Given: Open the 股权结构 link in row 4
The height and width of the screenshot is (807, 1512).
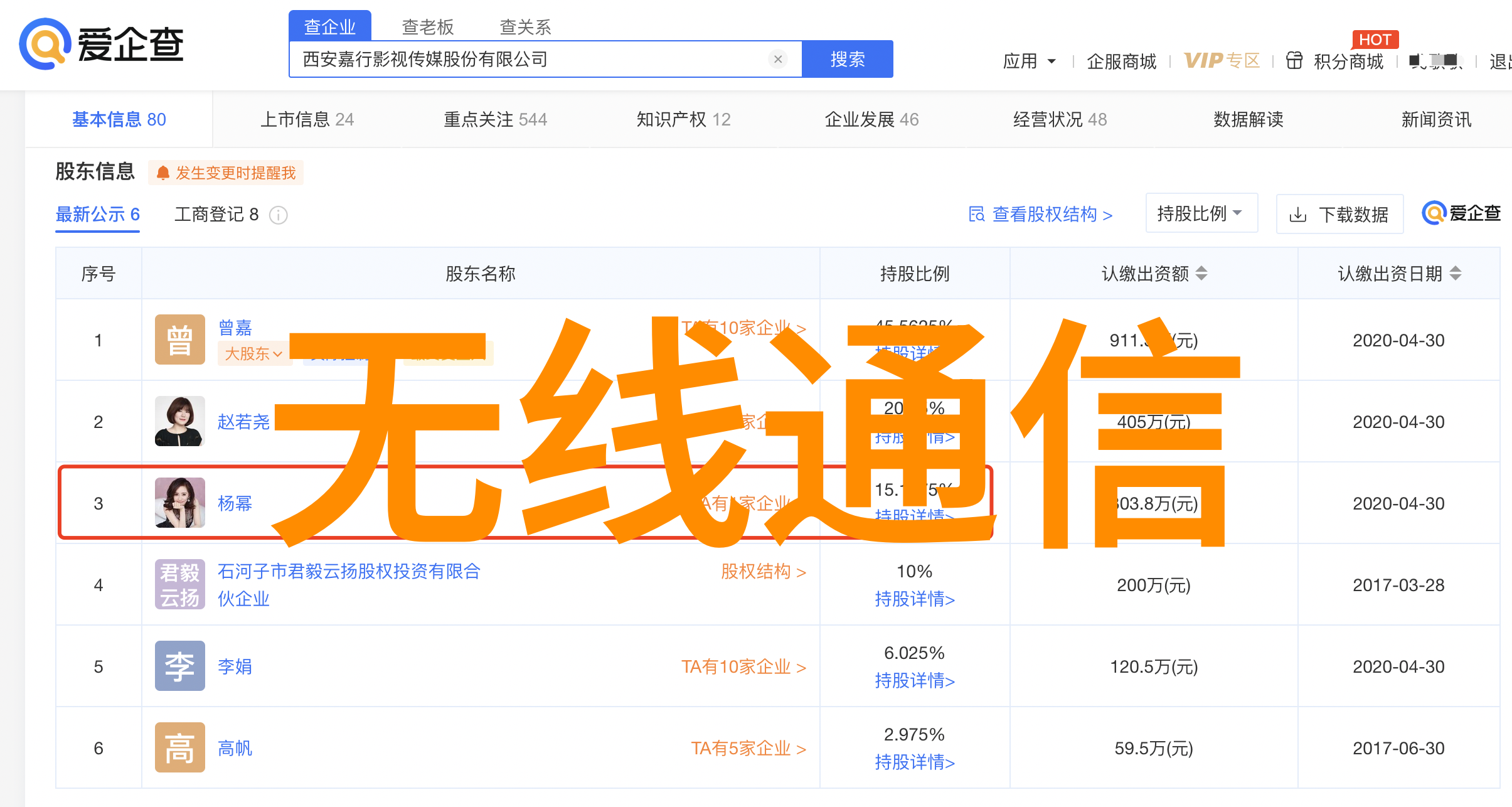Looking at the screenshot, I should (x=764, y=572).
